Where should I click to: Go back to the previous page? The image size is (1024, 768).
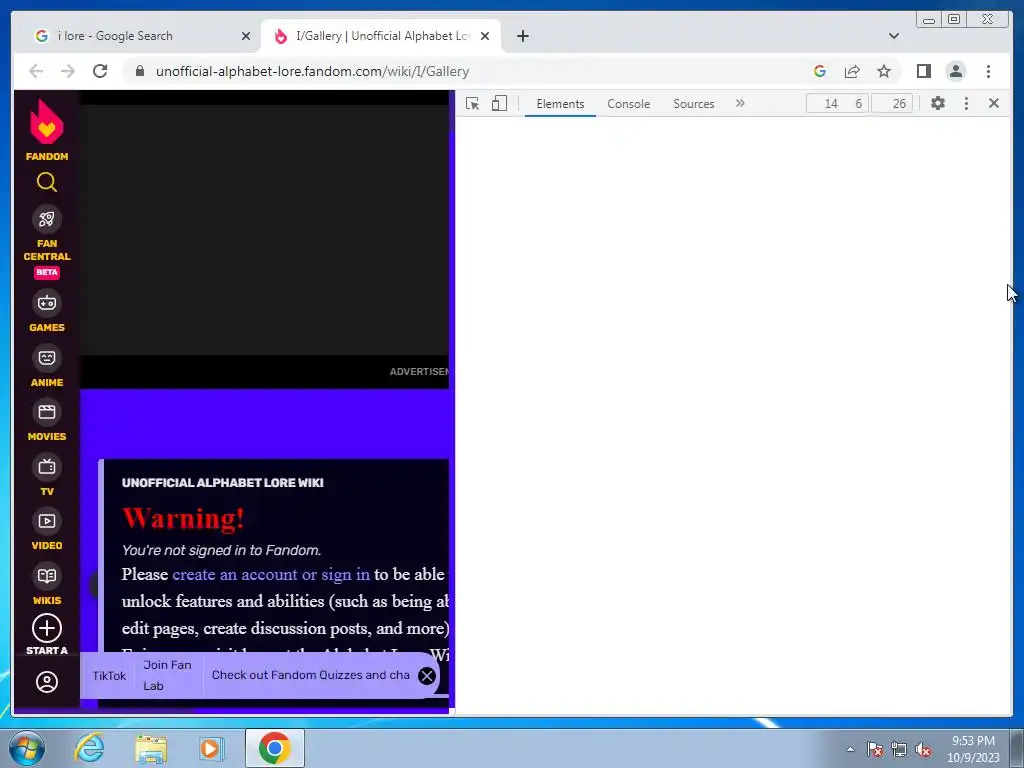click(36, 71)
